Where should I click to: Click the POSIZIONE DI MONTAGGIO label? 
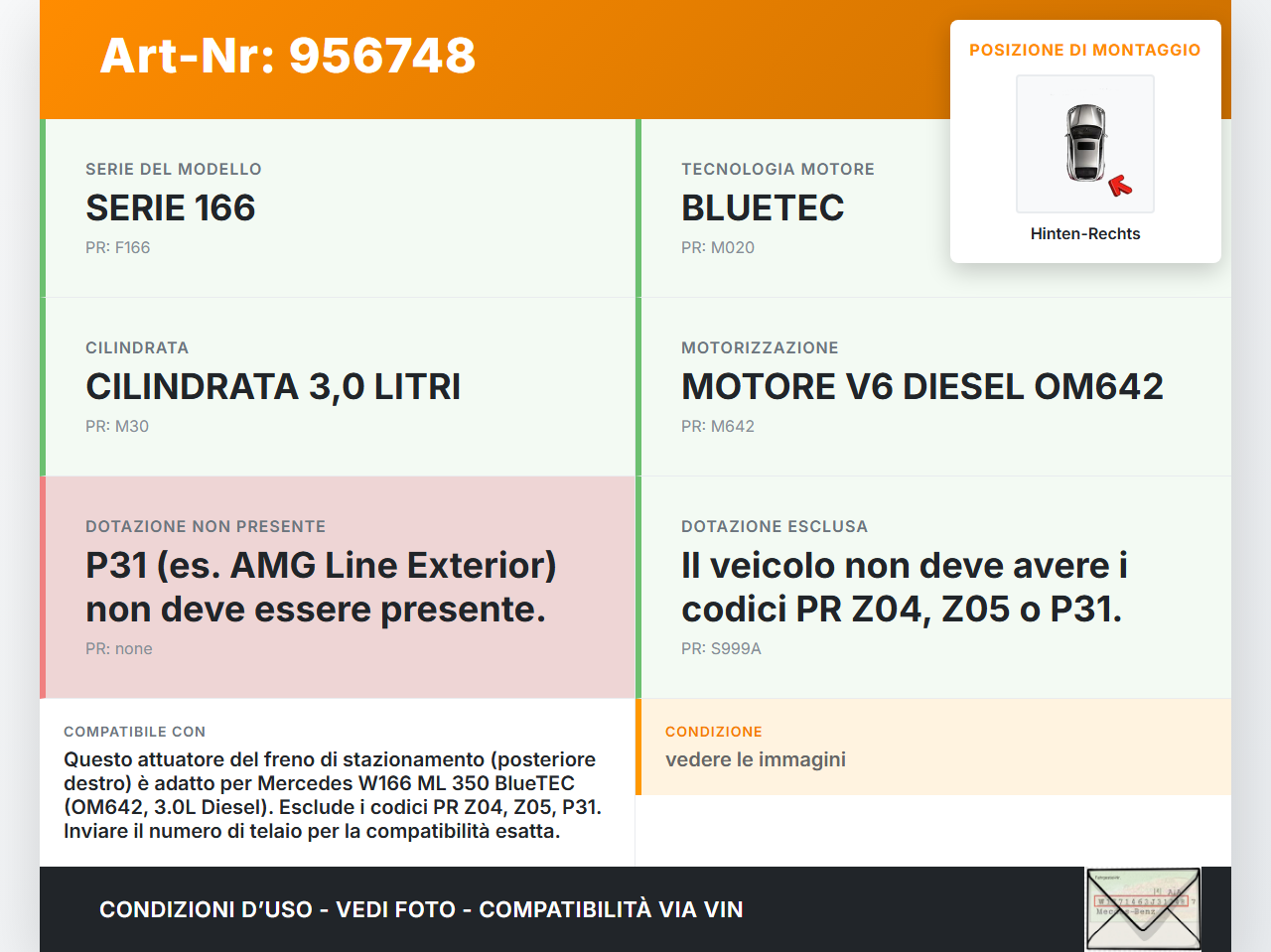tap(1084, 50)
